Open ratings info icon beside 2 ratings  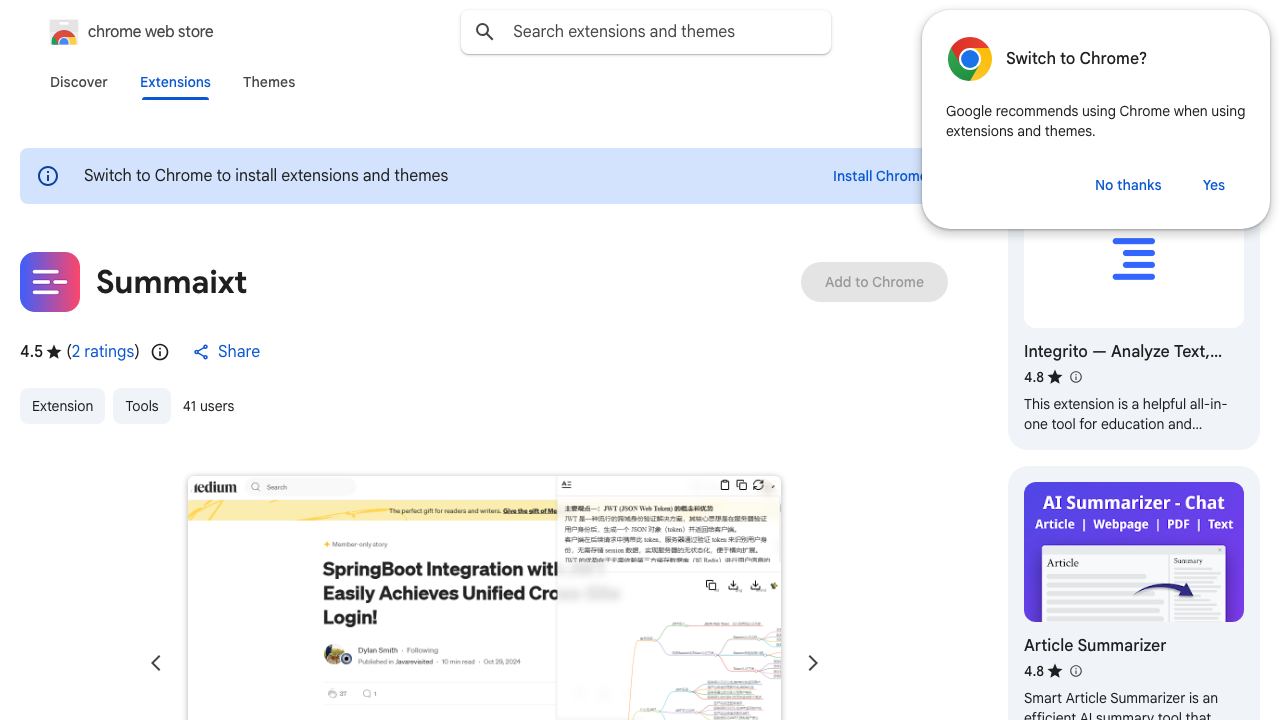(160, 352)
